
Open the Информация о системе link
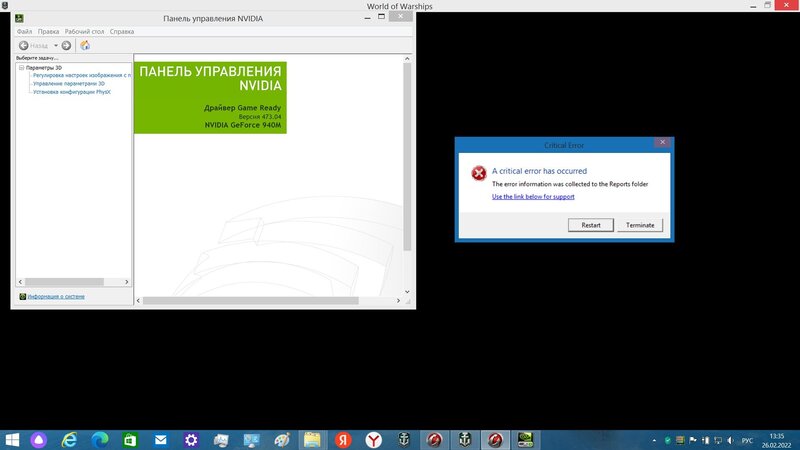pos(56,296)
